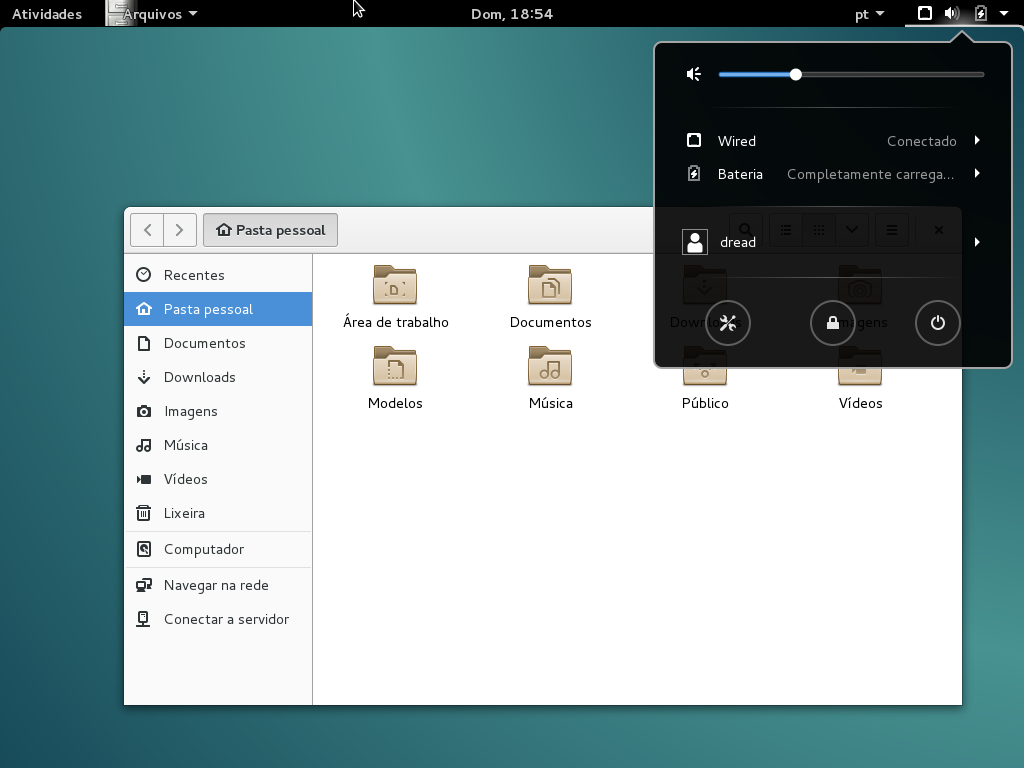Open system settings wrench icon
Image resolution: width=1024 pixels, height=768 pixels.
coord(728,323)
